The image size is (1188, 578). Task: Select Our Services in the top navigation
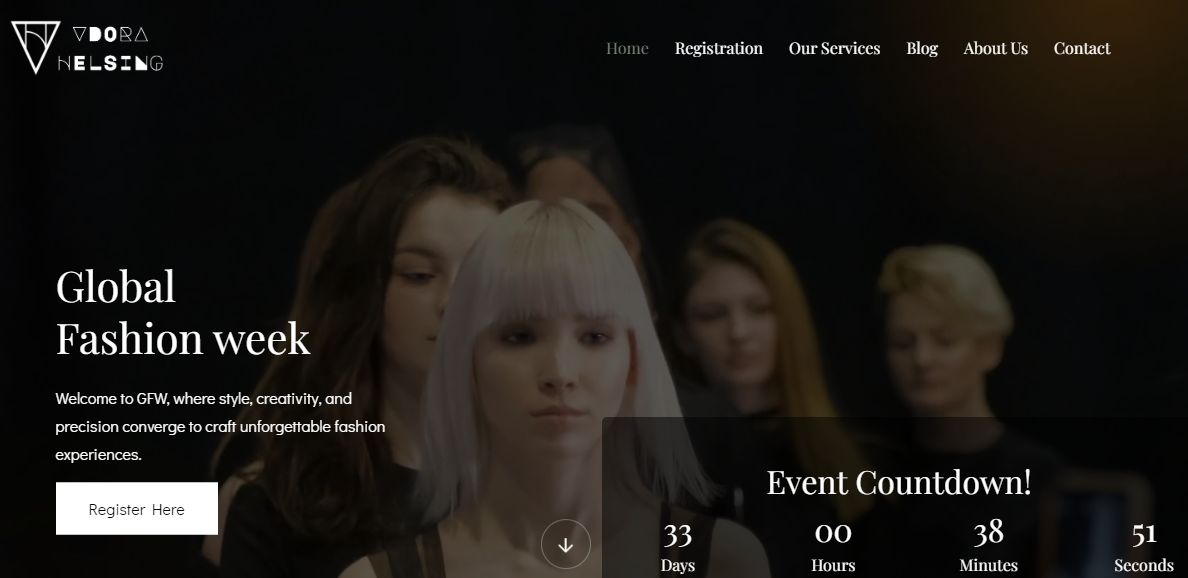834,48
